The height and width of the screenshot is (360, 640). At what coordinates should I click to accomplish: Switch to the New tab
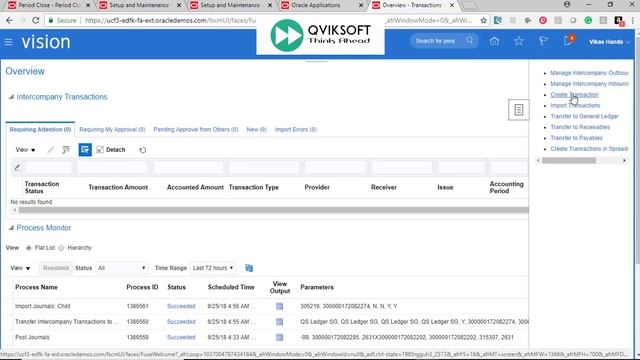256,129
